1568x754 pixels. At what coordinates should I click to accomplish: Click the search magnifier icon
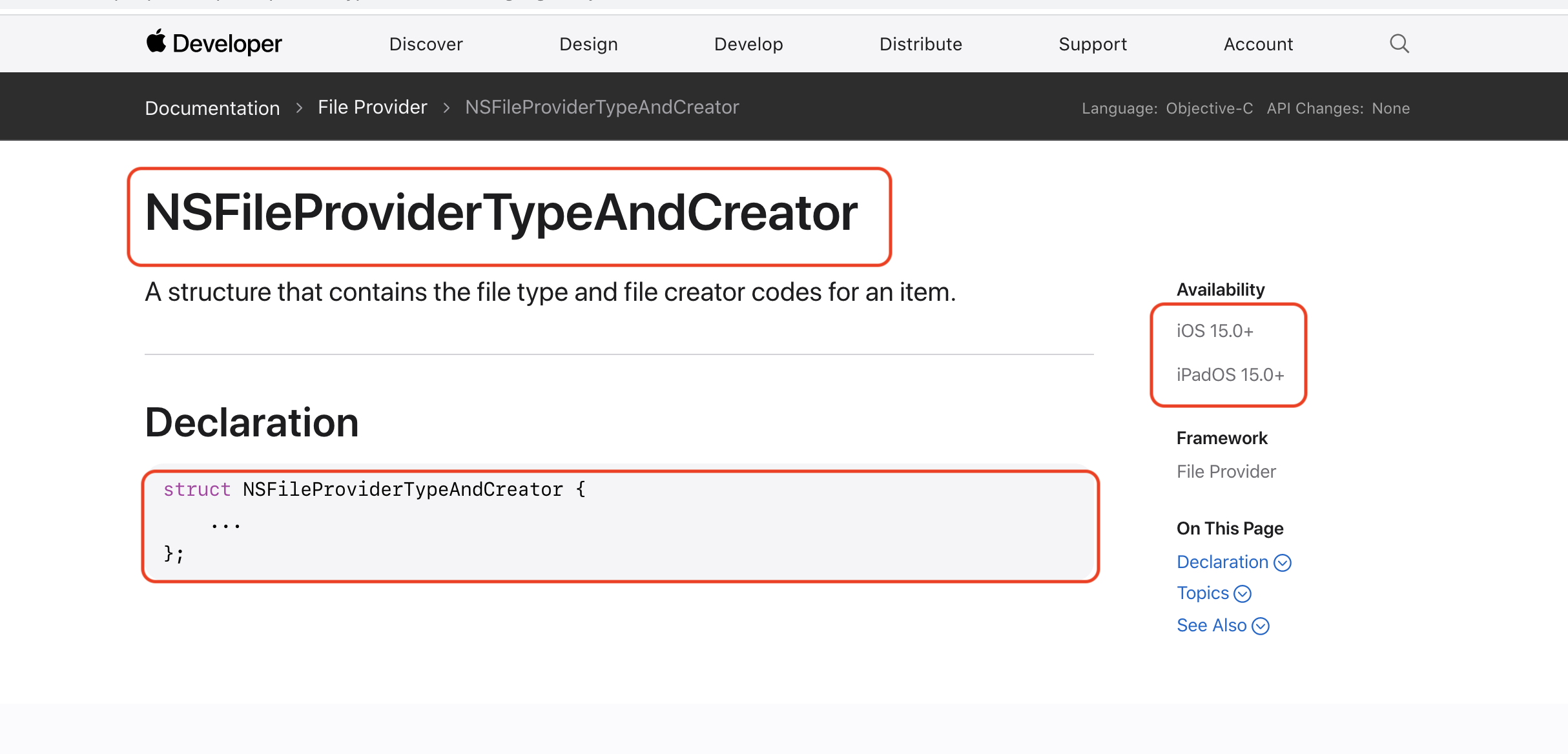tap(1399, 44)
